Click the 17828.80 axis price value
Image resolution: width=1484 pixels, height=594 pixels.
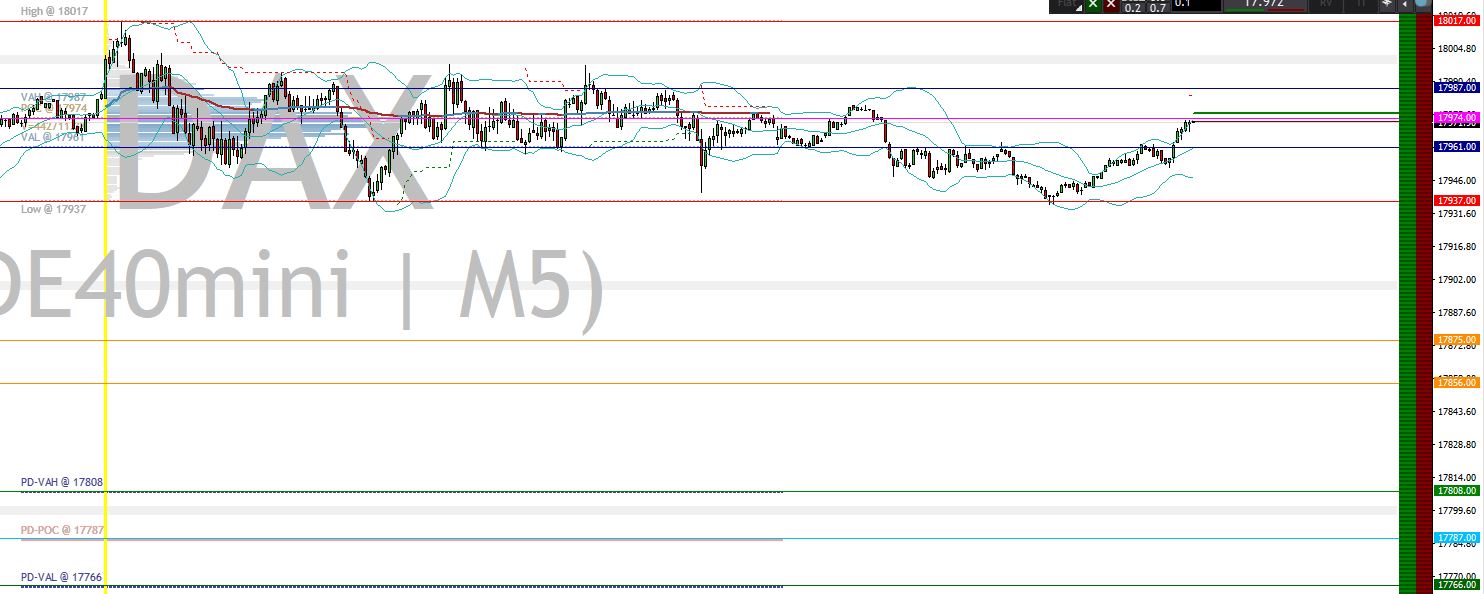1456,444
